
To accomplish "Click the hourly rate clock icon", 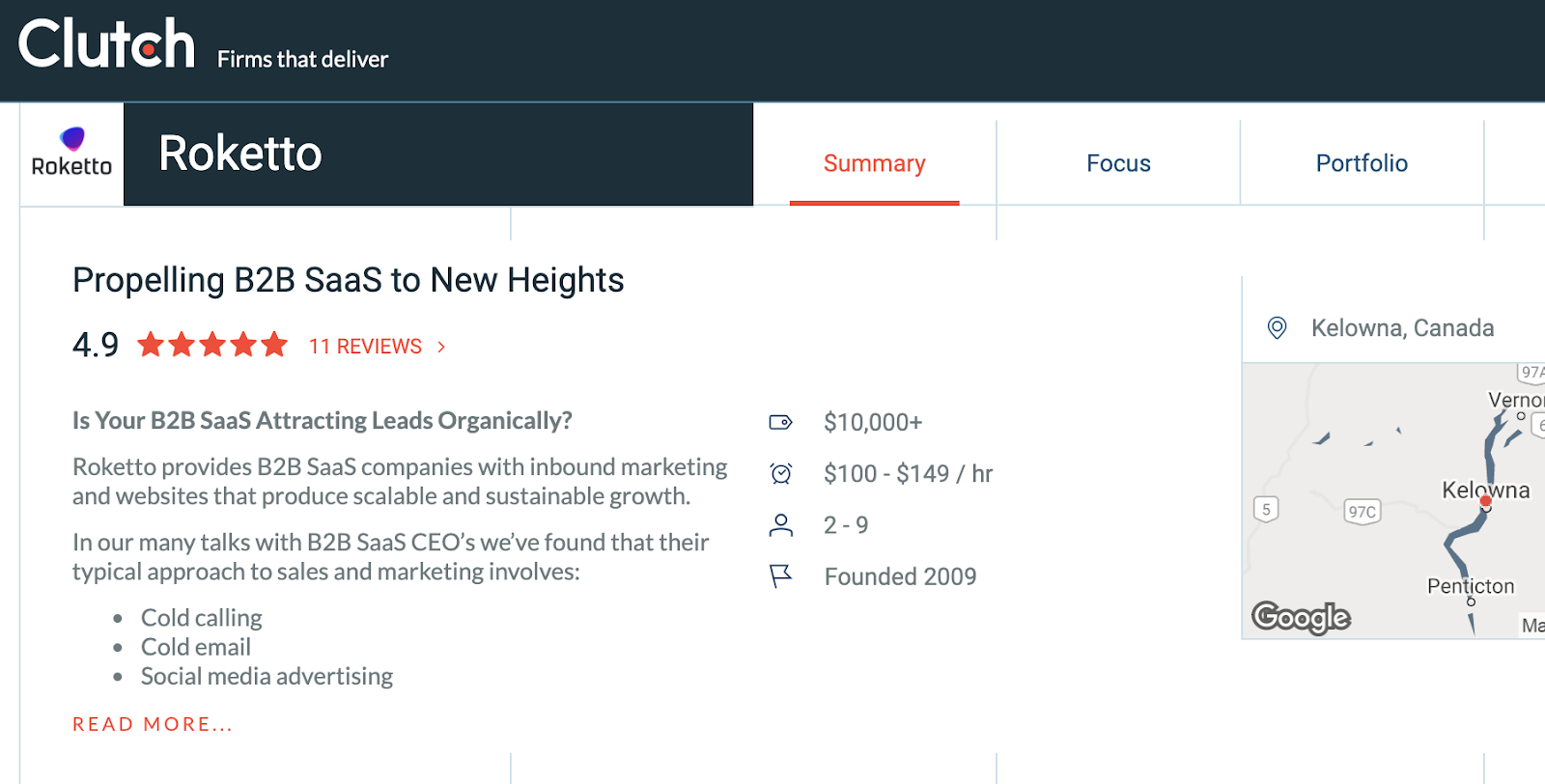I will (x=780, y=473).
